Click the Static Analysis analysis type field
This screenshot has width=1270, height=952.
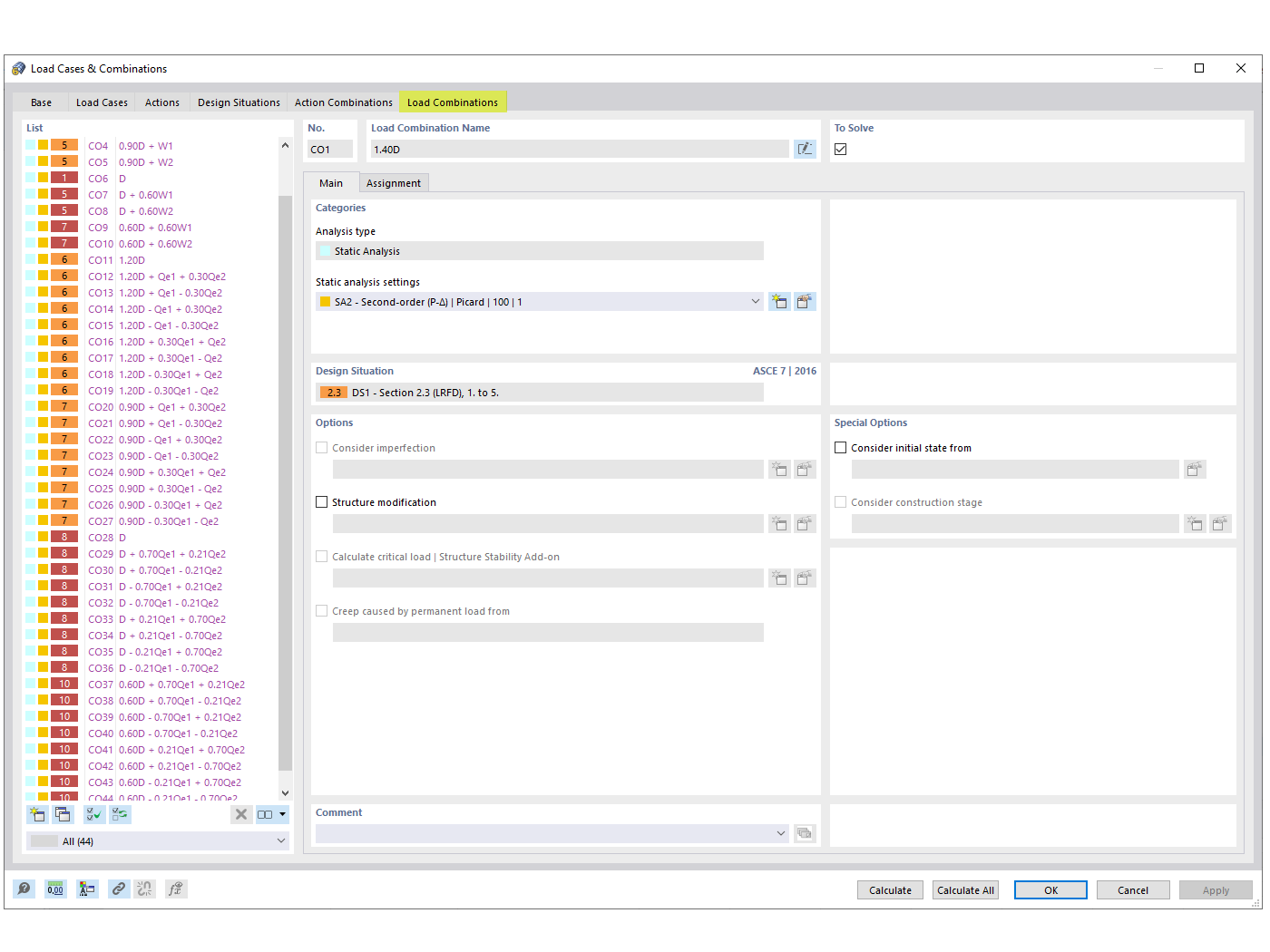(540, 251)
